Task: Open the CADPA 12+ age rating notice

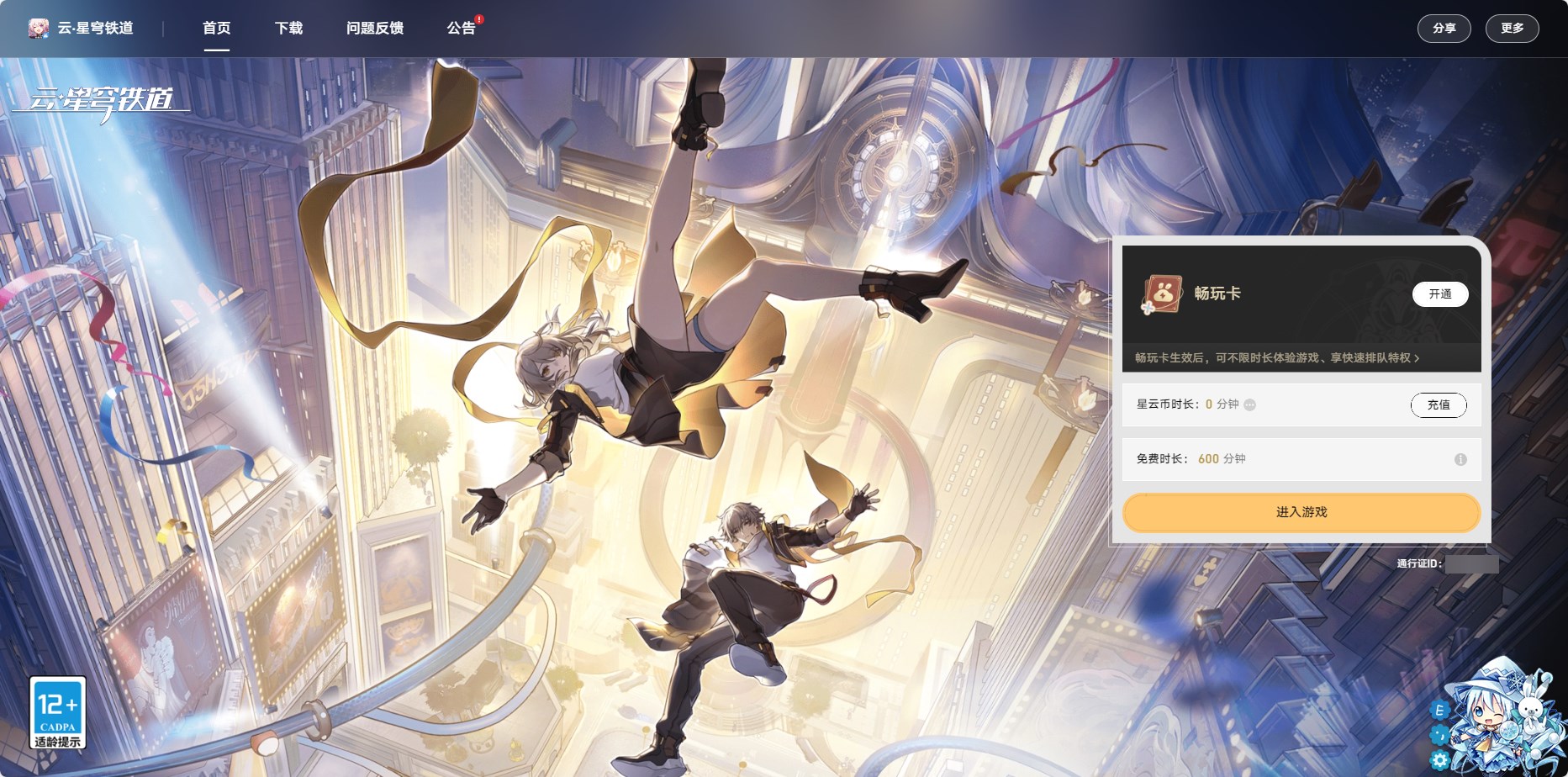Action: pos(58,713)
